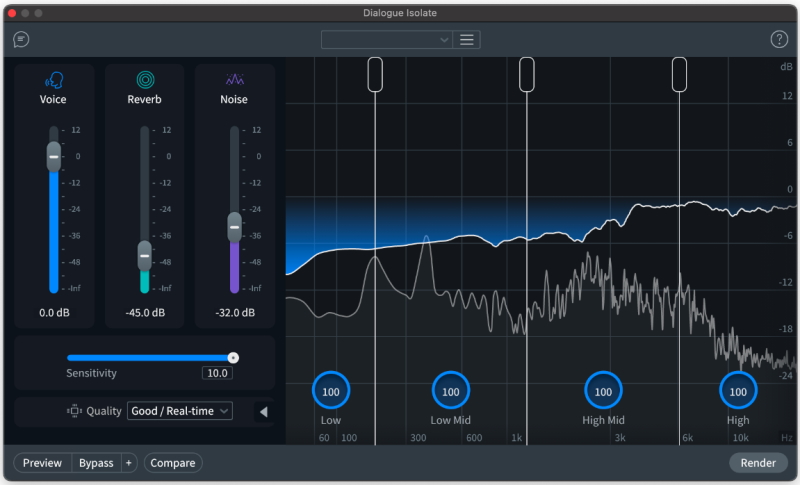The image size is (800, 485).
Task: Click the Quality chip icon
Action: pos(74,411)
